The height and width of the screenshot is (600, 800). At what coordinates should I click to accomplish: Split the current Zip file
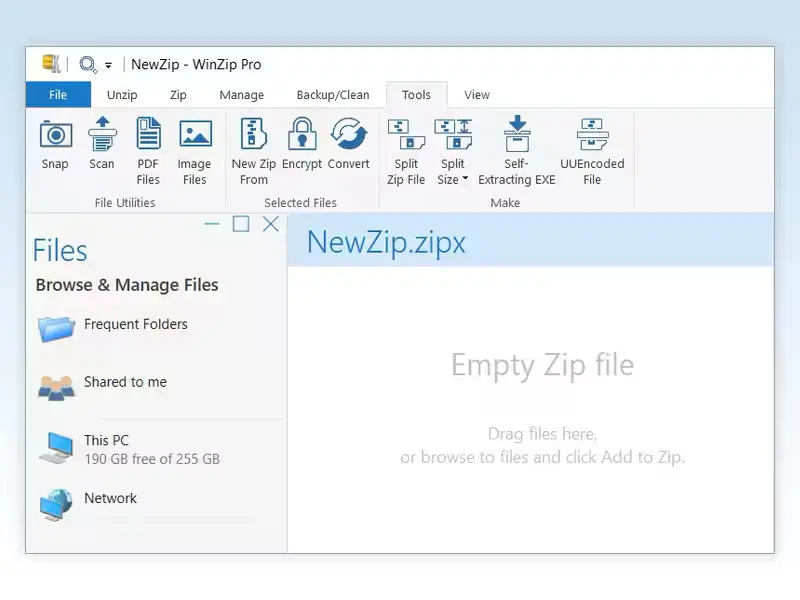pyautogui.click(x=406, y=148)
